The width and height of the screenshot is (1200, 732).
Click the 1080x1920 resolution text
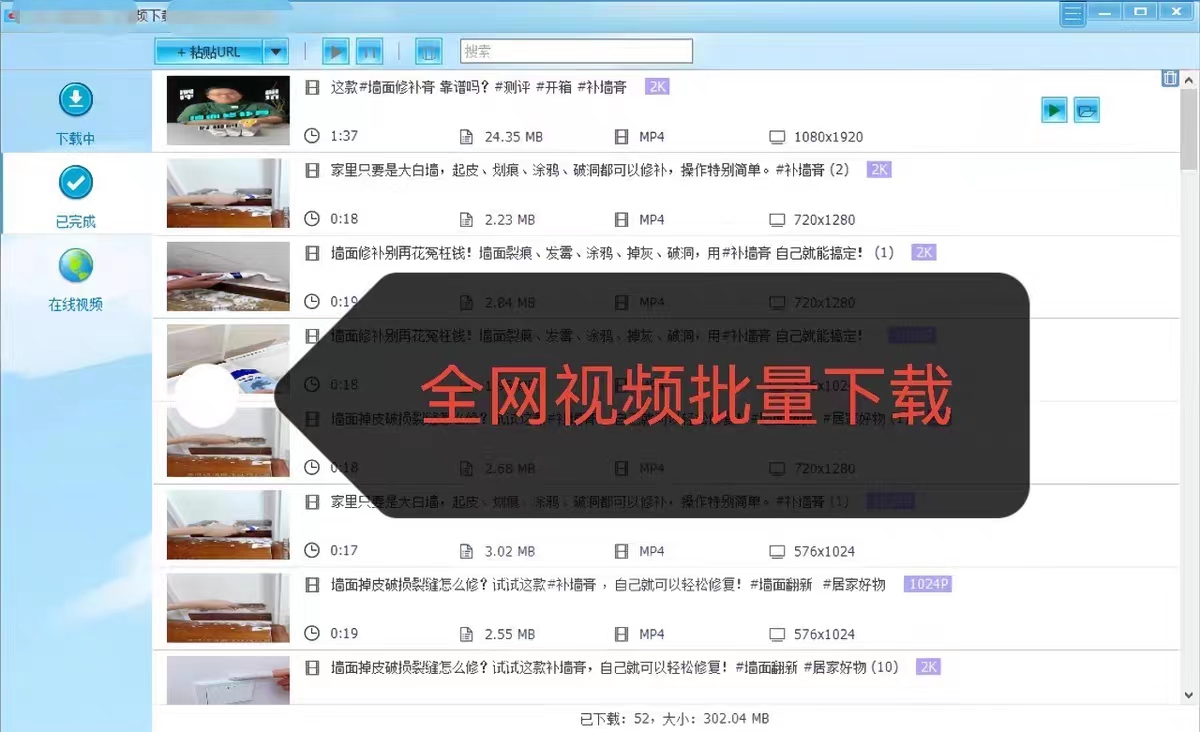829,136
